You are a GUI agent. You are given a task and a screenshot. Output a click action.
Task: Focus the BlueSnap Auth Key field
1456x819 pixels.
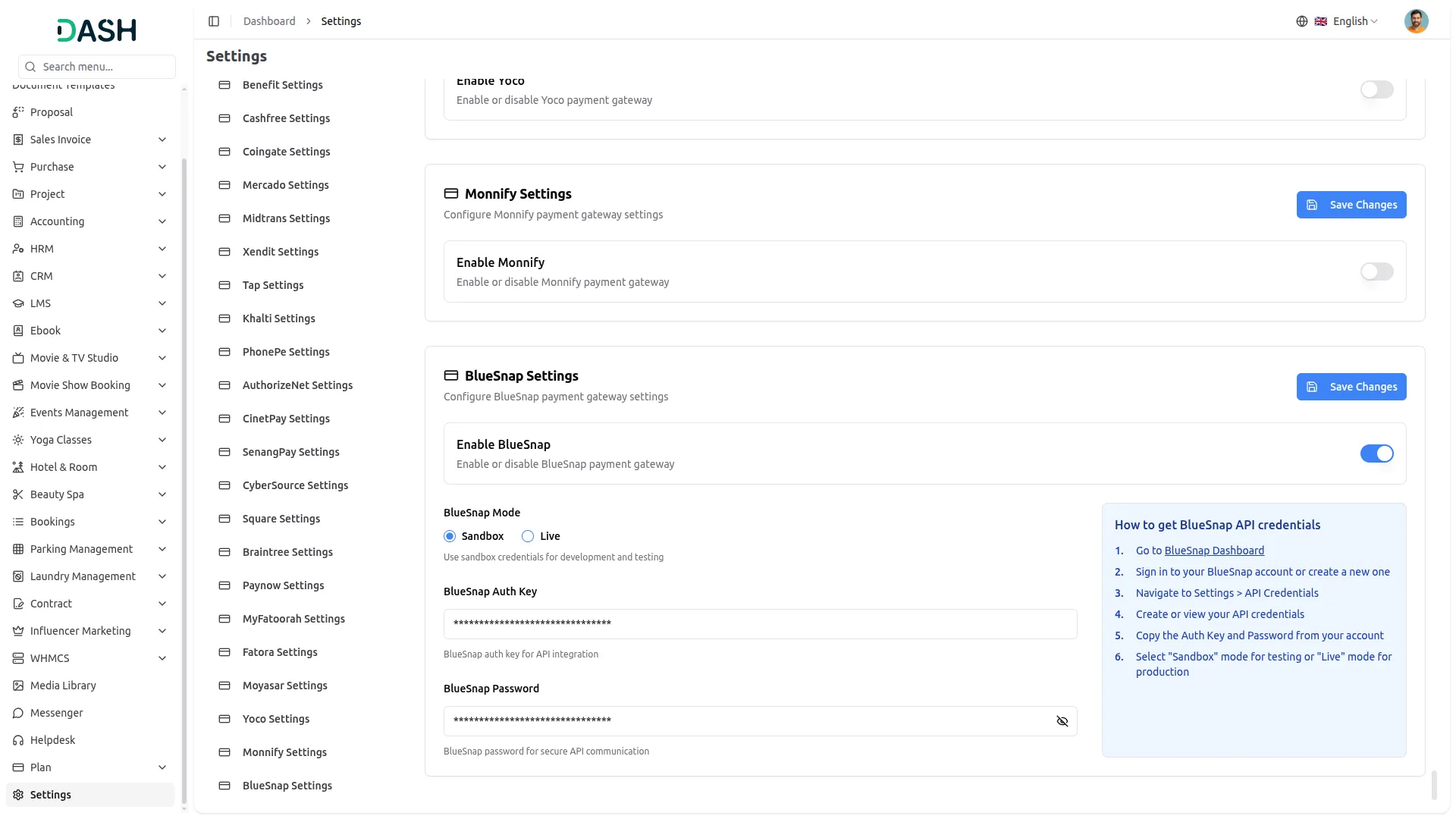click(x=760, y=624)
